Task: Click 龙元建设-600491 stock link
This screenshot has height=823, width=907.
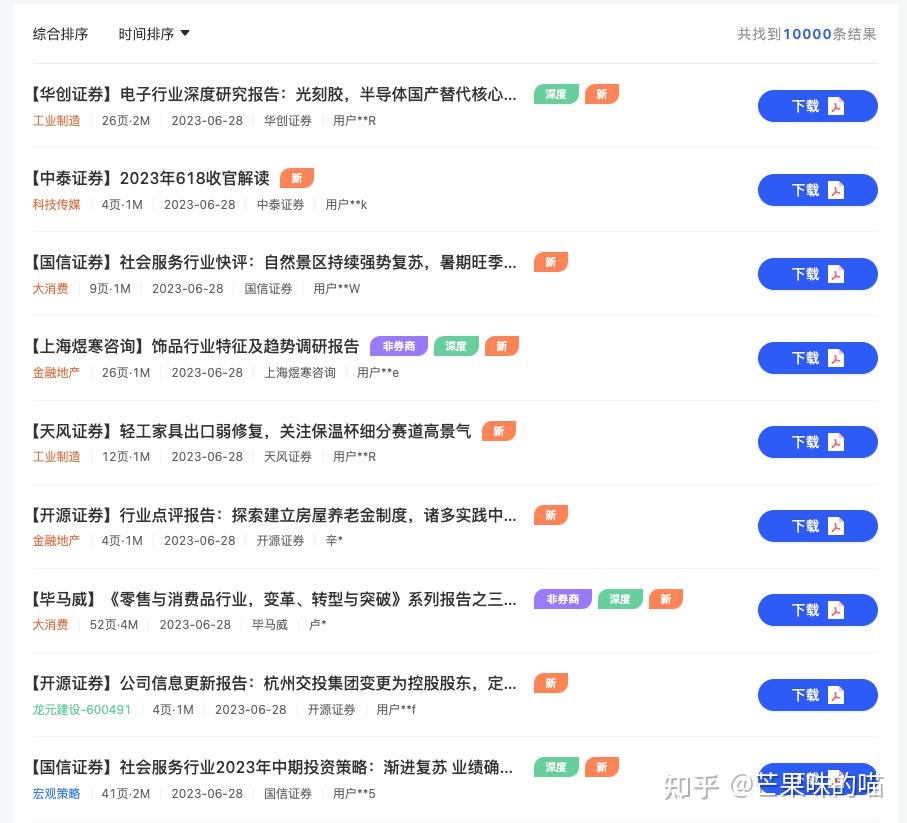Action: coord(82,709)
